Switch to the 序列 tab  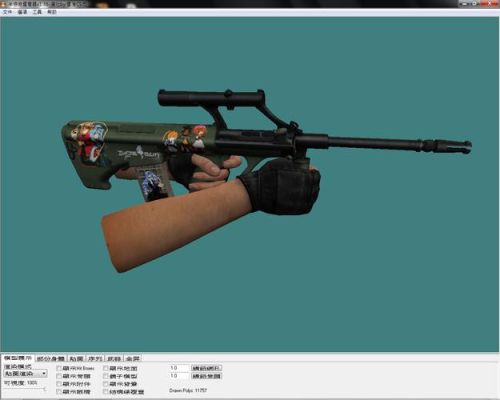[x=95, y=359]
